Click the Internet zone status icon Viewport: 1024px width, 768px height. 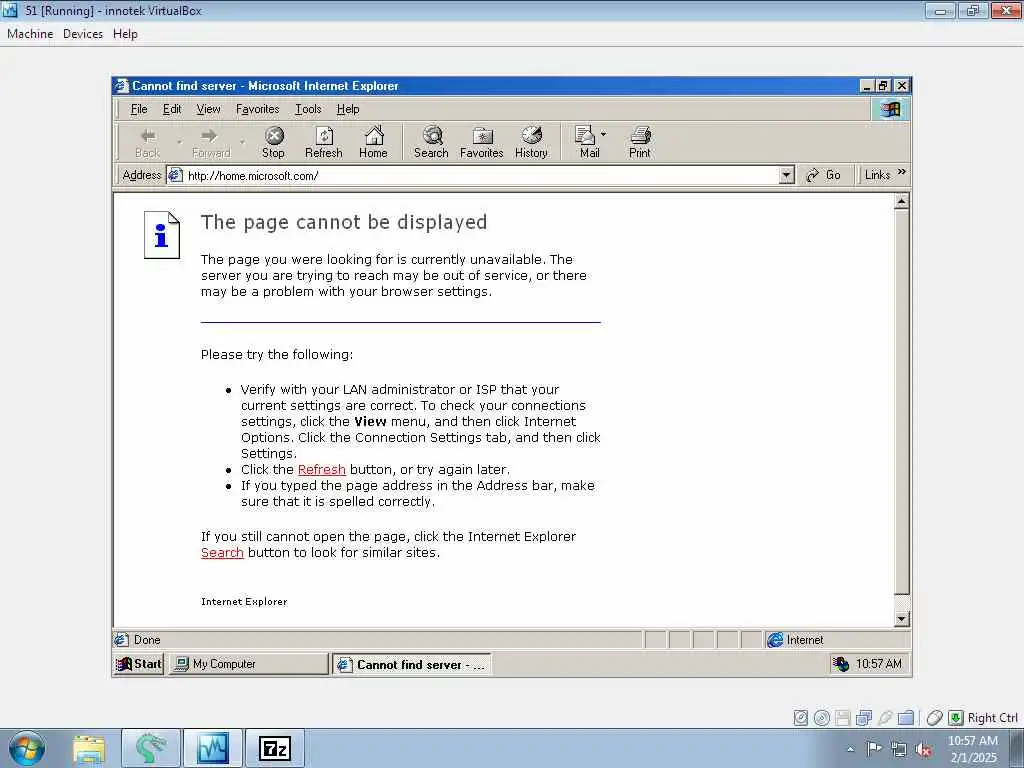775,640
